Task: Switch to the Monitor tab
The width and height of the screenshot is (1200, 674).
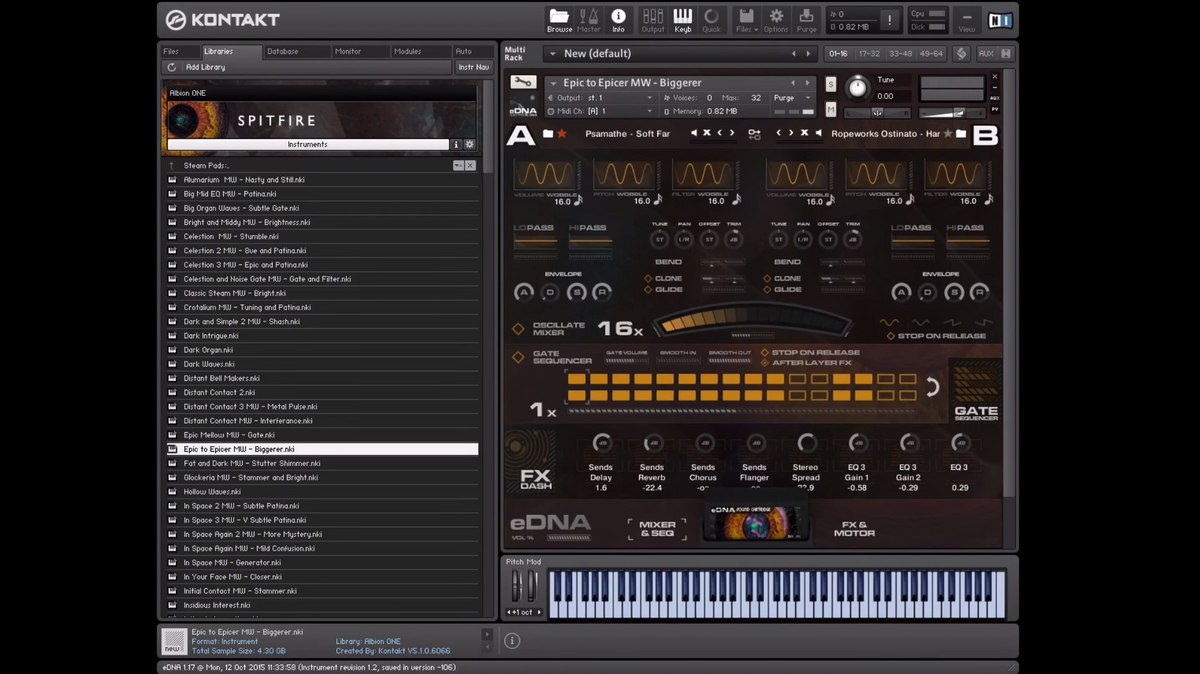Action: click(348, 51)
